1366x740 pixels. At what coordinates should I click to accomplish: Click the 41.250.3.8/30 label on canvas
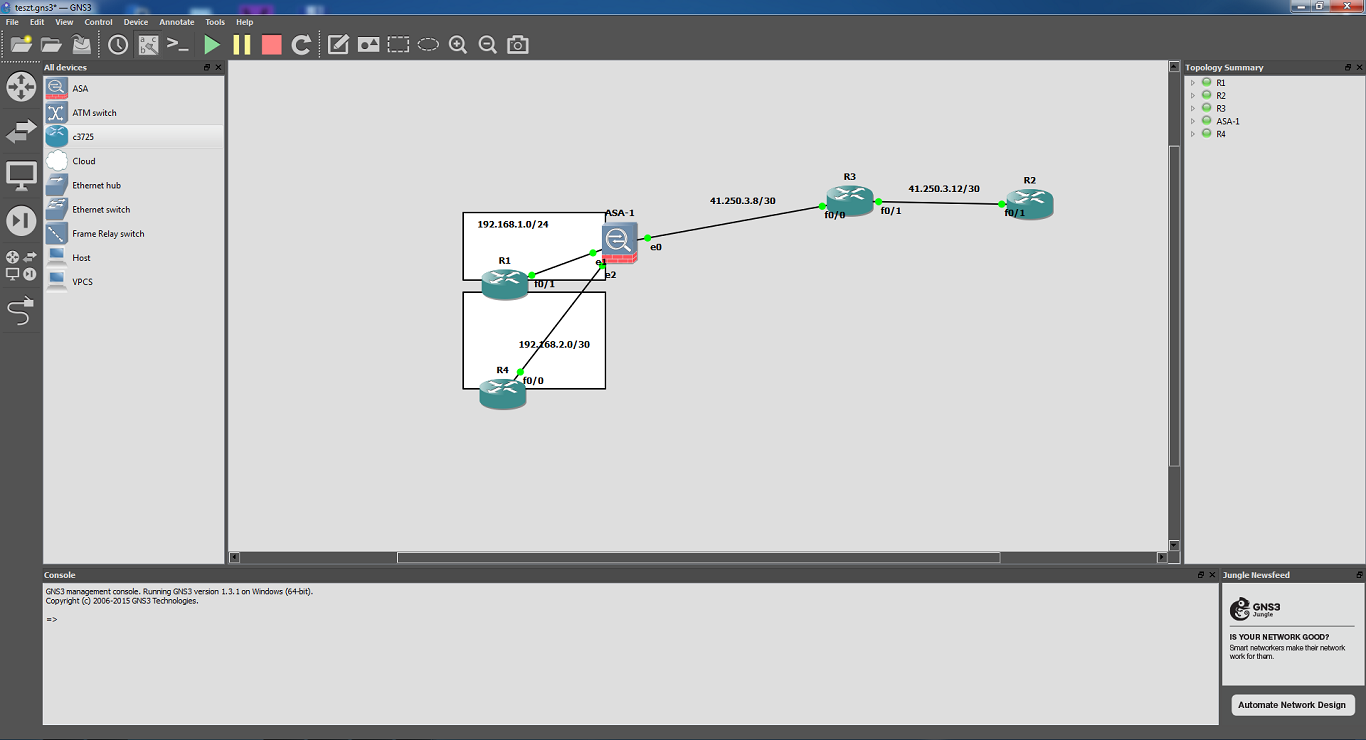coord(742,200)
